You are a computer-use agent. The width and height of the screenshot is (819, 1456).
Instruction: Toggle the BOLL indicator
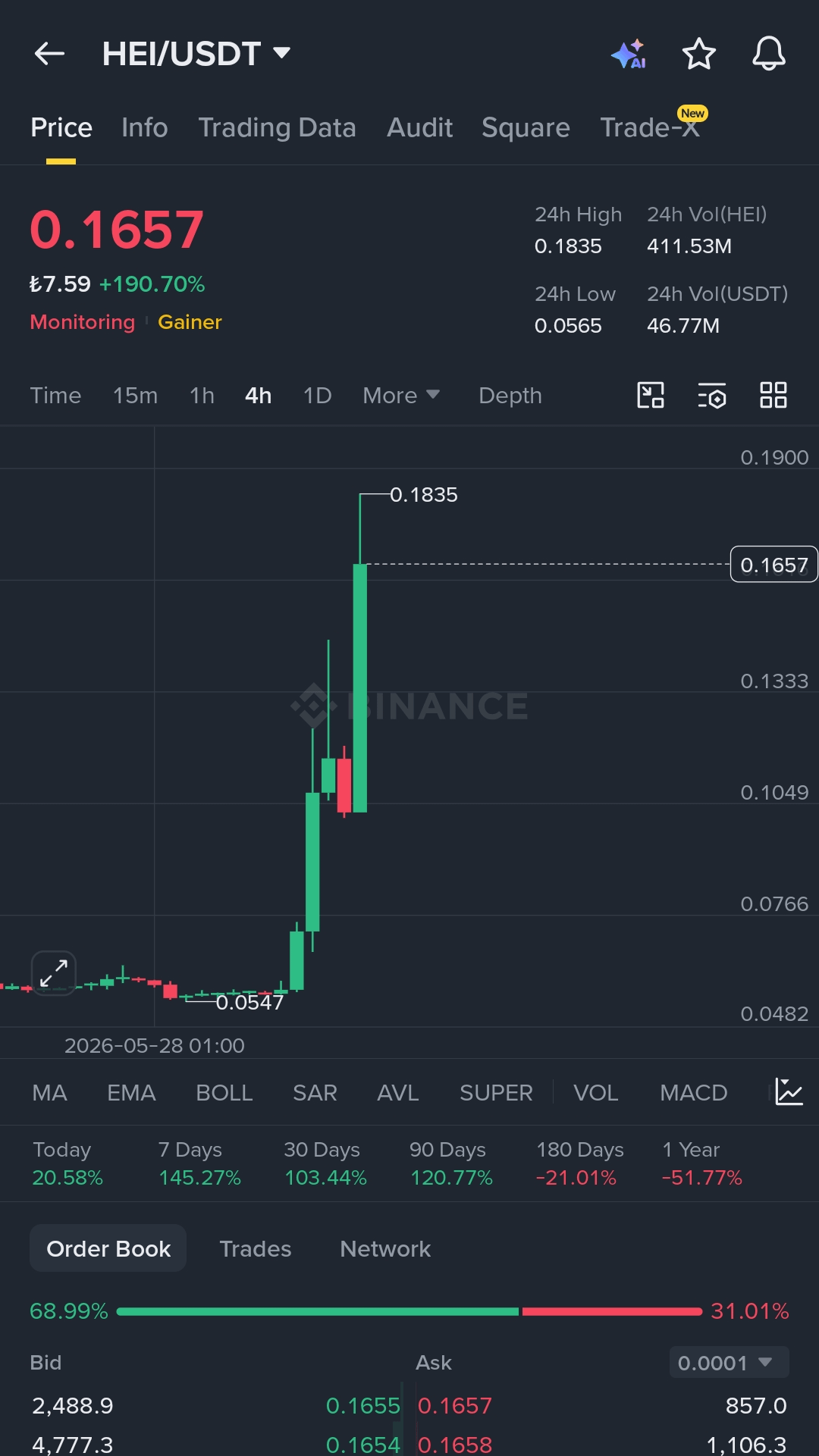tap(224, 1092)
